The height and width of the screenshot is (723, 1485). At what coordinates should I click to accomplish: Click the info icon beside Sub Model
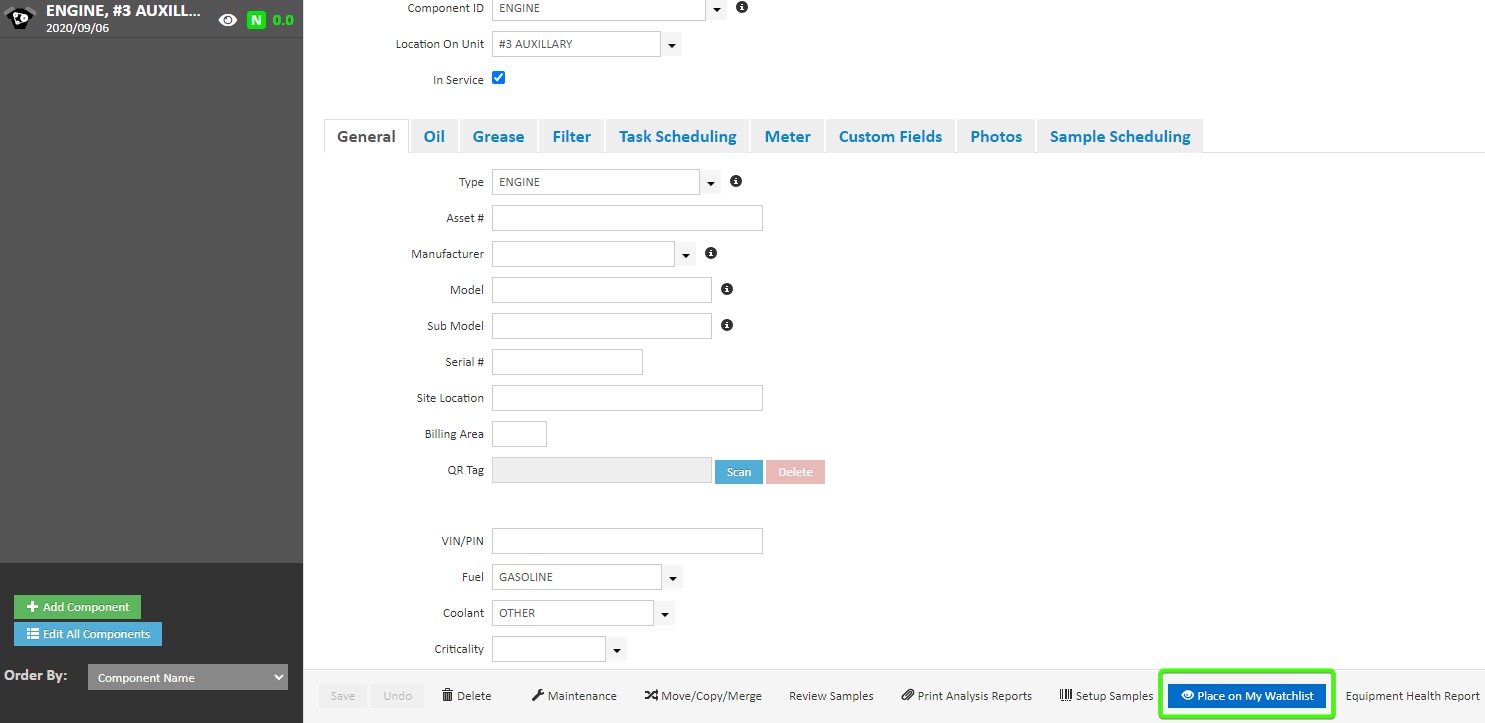tap(727, 326)
